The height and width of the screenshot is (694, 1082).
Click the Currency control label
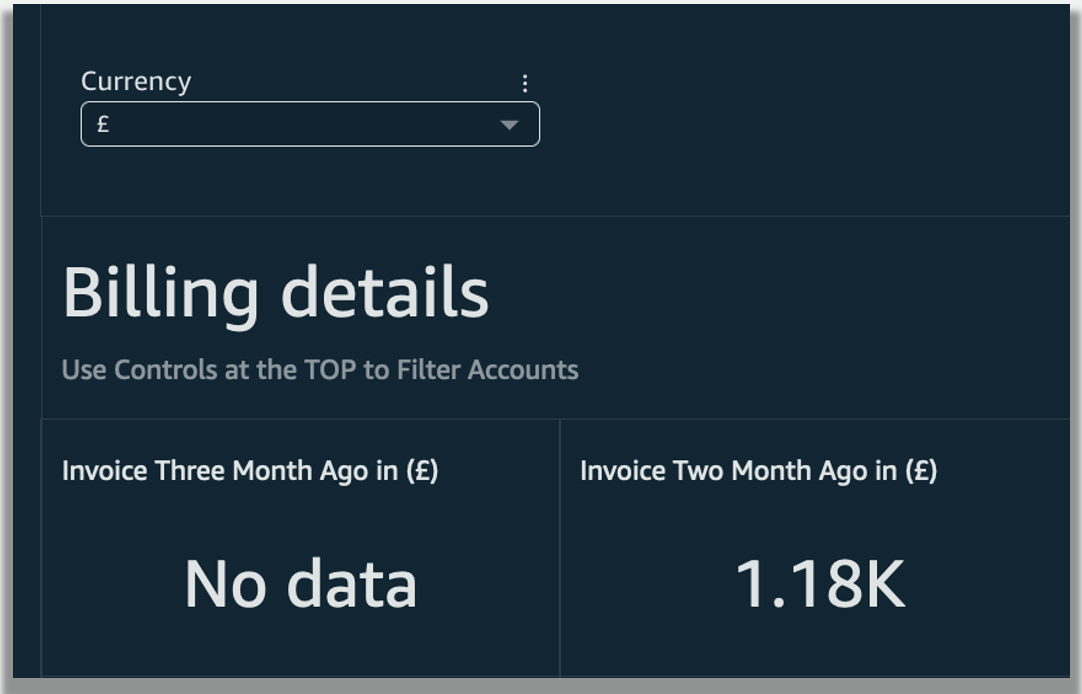[x=135, y=81]
